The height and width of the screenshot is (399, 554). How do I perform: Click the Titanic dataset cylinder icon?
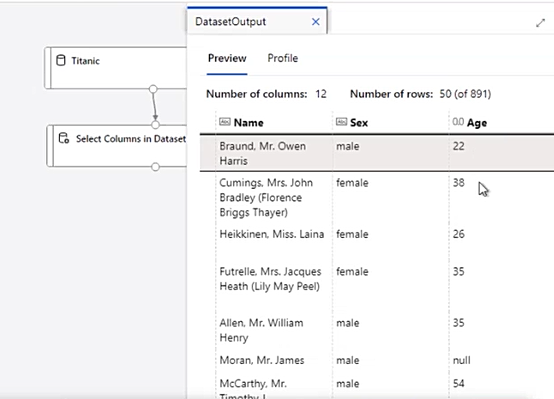tap(61, 60)
